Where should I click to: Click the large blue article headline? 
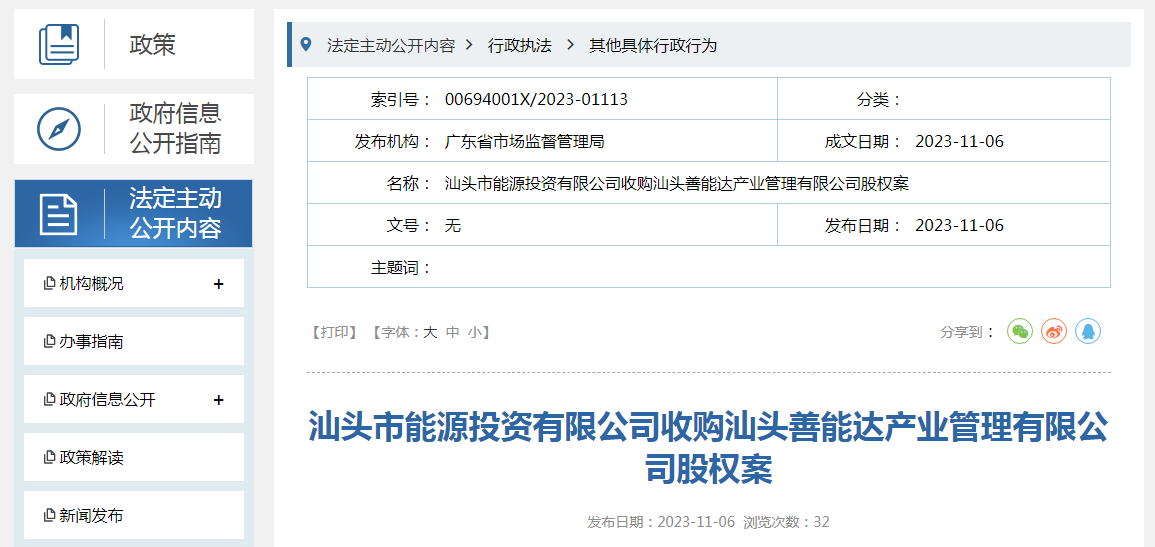[x=709, y=447]
